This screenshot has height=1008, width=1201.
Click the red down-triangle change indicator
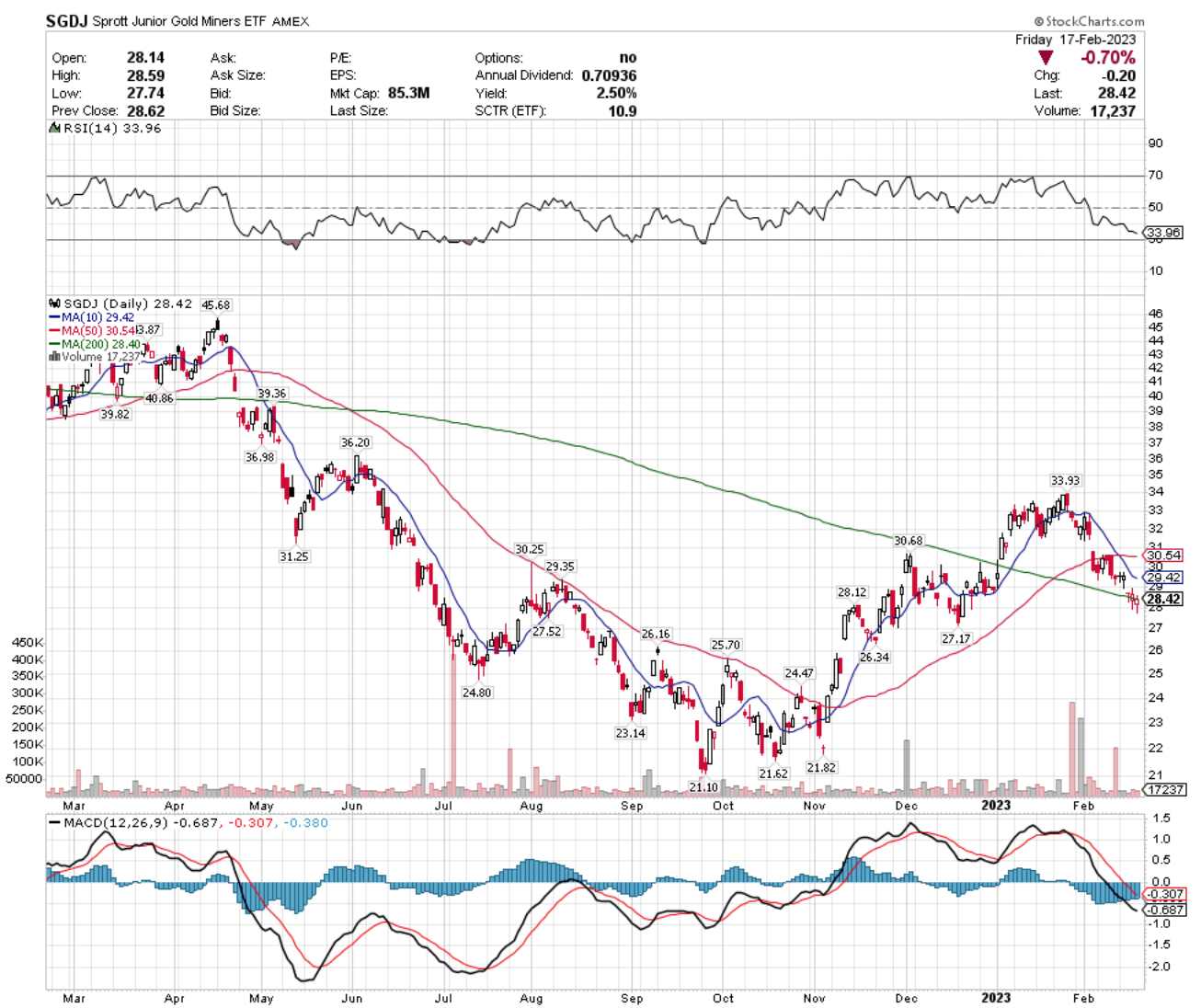click(x=1046, y=58)
